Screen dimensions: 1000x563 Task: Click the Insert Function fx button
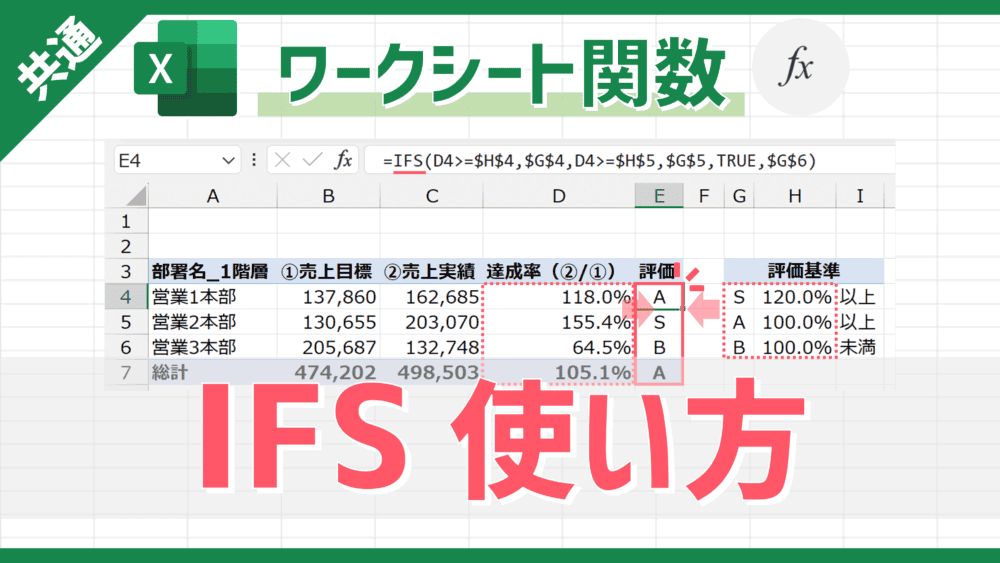[x=343, y=160]
